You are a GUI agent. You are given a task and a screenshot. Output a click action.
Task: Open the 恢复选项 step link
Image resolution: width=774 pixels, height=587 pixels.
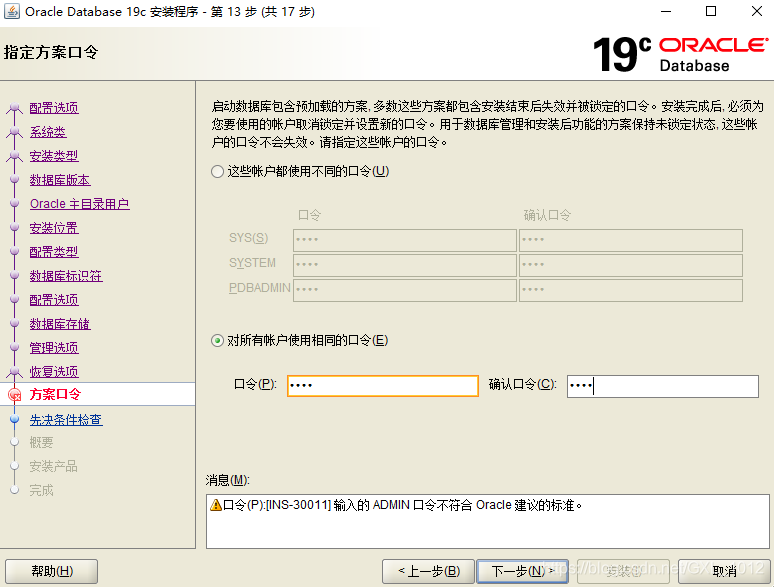54,372
